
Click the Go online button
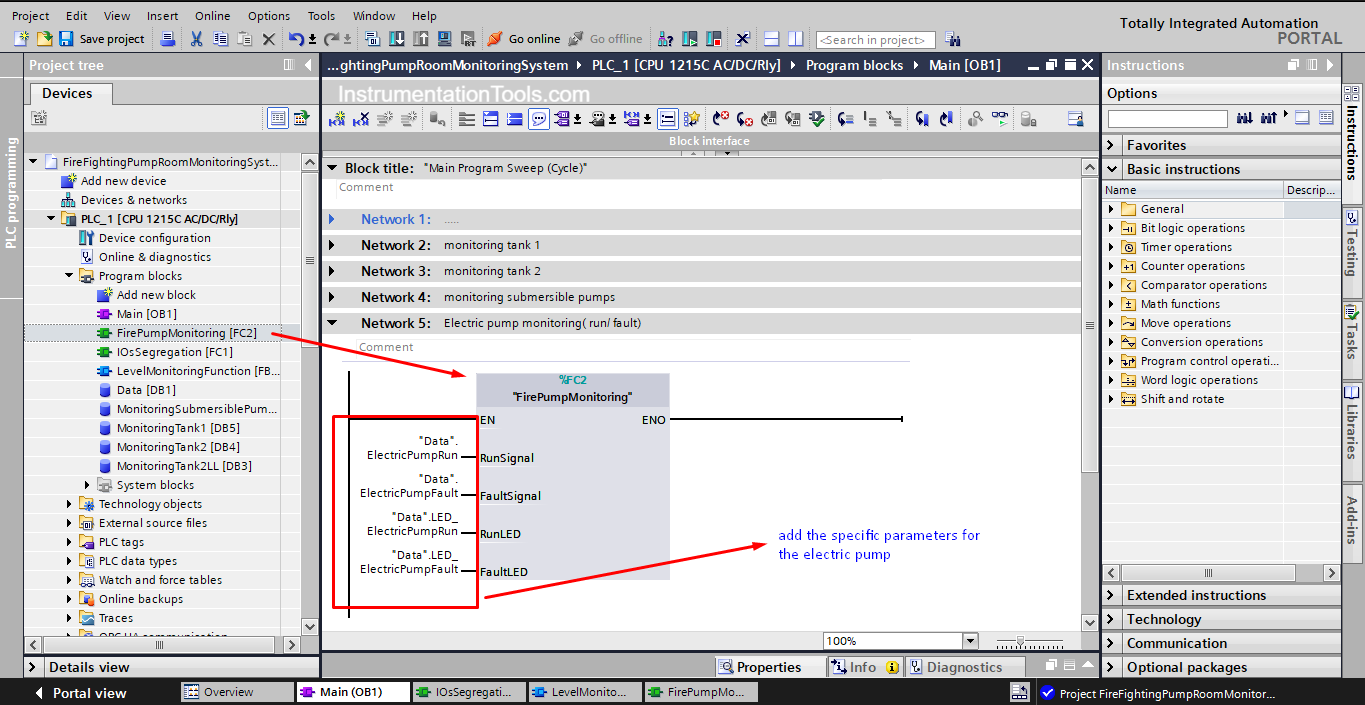524,39
